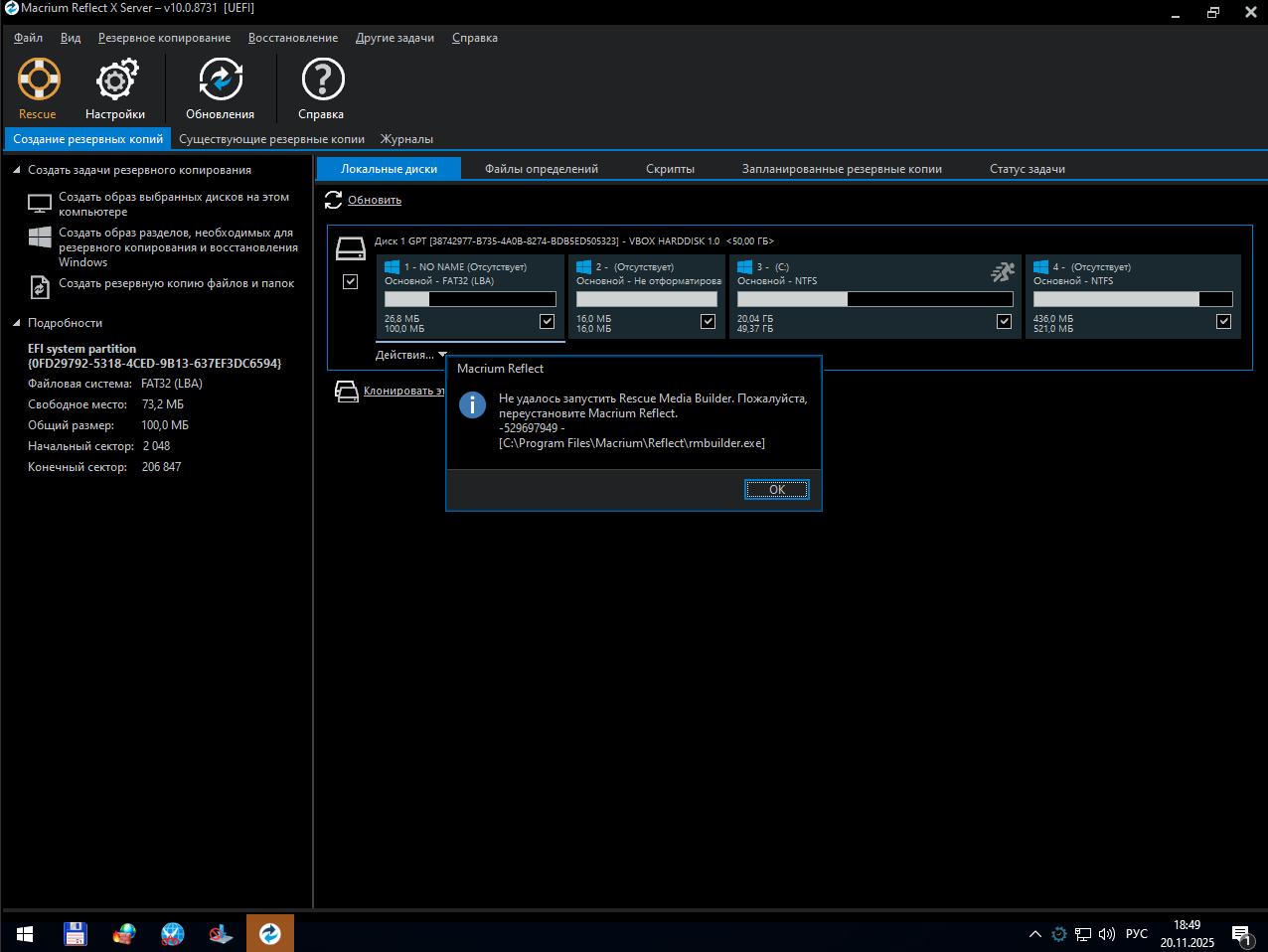The width and height of the screenshot is (1268, 952).
Task: Click the clone disk icon
Action: (346, 392)
